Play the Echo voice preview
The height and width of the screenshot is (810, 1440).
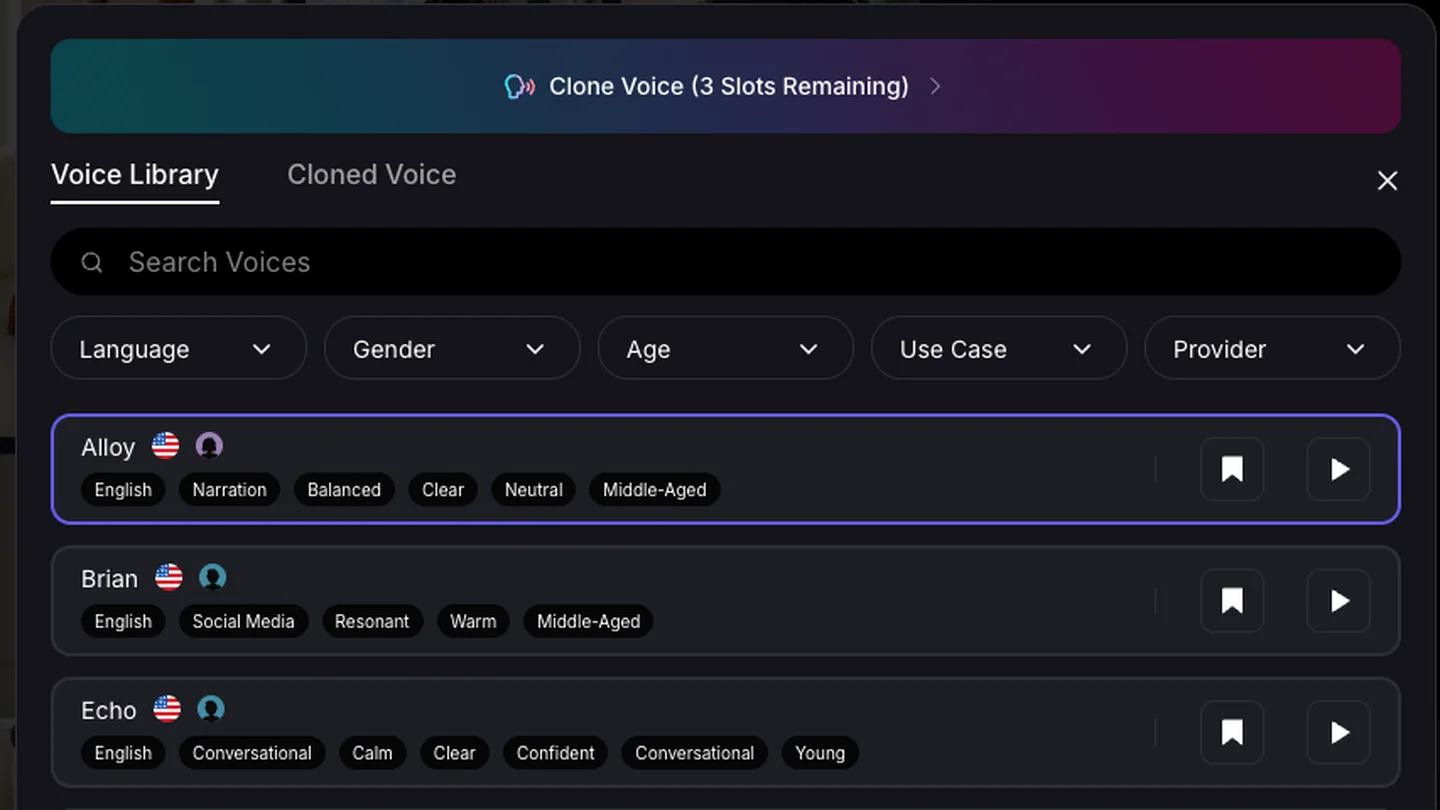point(1338,733)
